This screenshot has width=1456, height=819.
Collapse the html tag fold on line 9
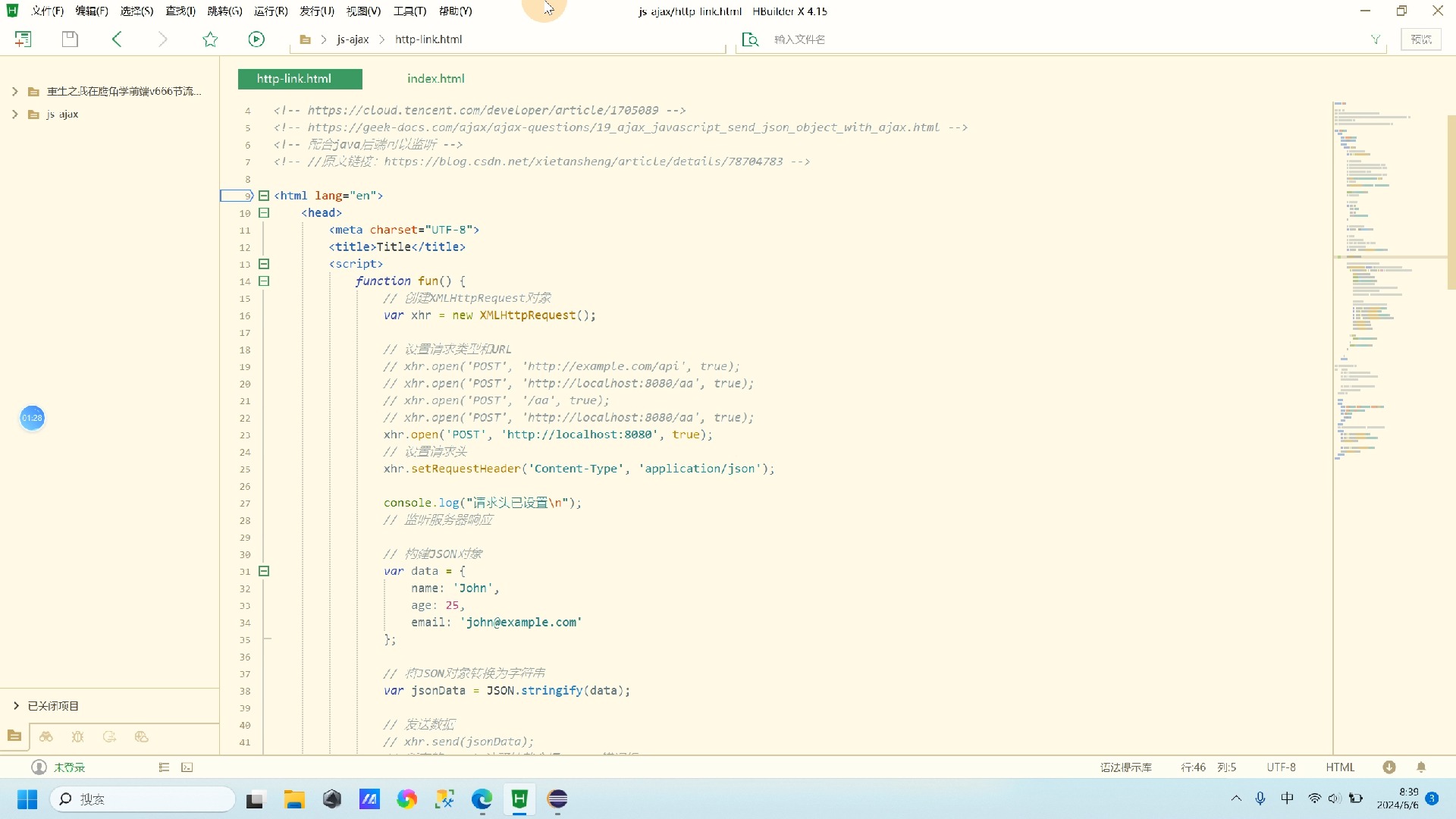click(264, 196)
